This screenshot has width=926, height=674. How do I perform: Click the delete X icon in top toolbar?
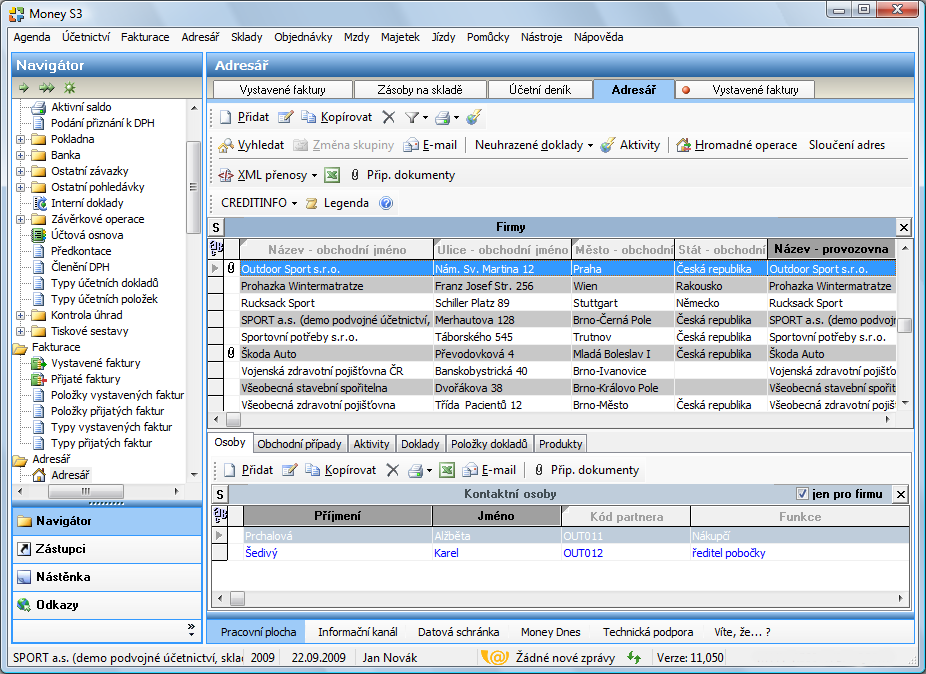pos(389,117)
